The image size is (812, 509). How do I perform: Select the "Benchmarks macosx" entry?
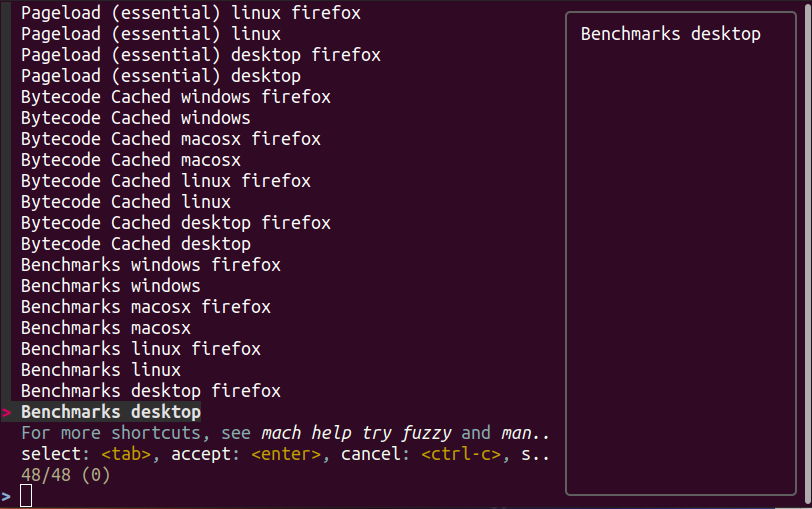click(105, 328)
